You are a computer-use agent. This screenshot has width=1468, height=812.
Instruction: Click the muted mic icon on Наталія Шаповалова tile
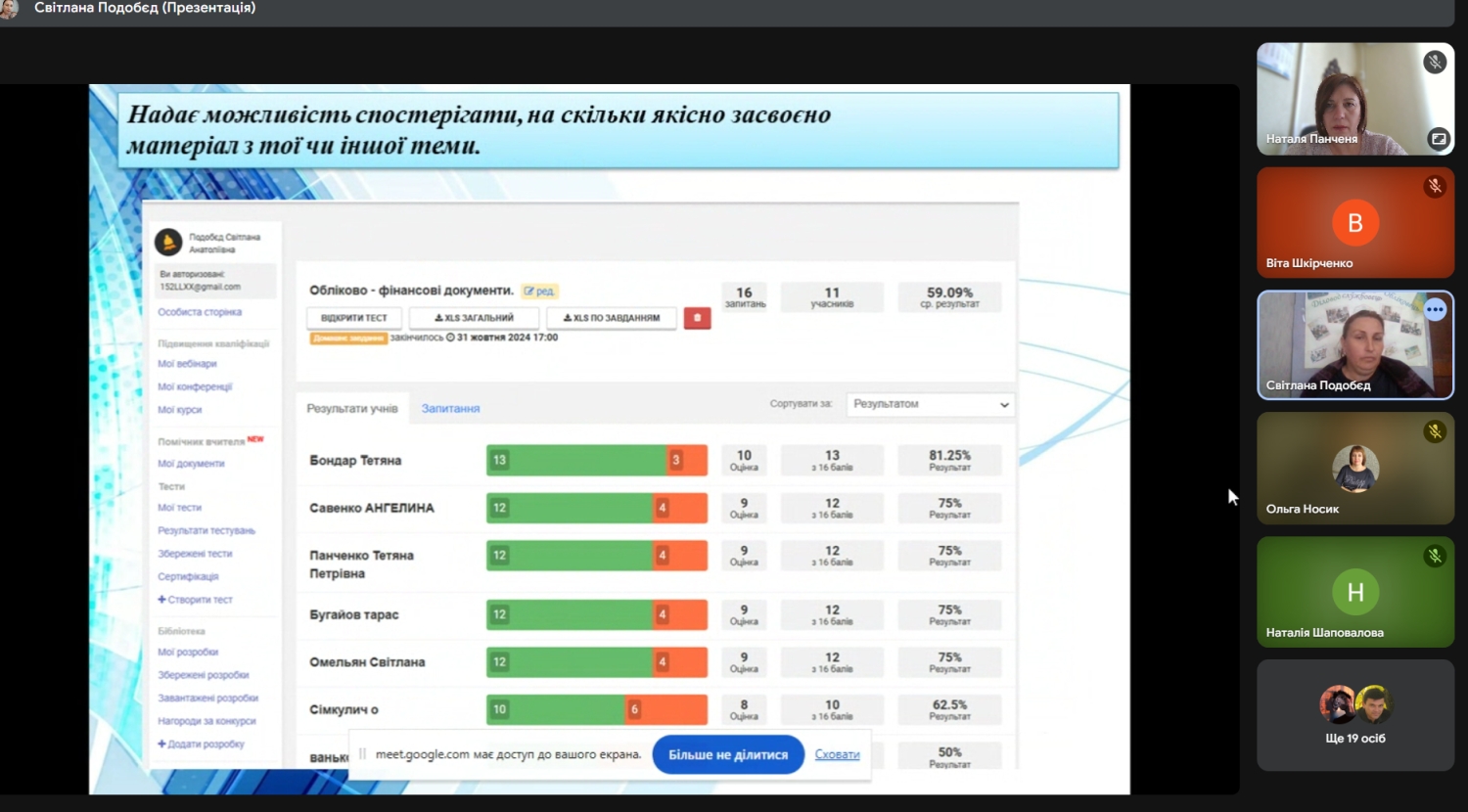pyautogui.click(x=1435, y=556)
